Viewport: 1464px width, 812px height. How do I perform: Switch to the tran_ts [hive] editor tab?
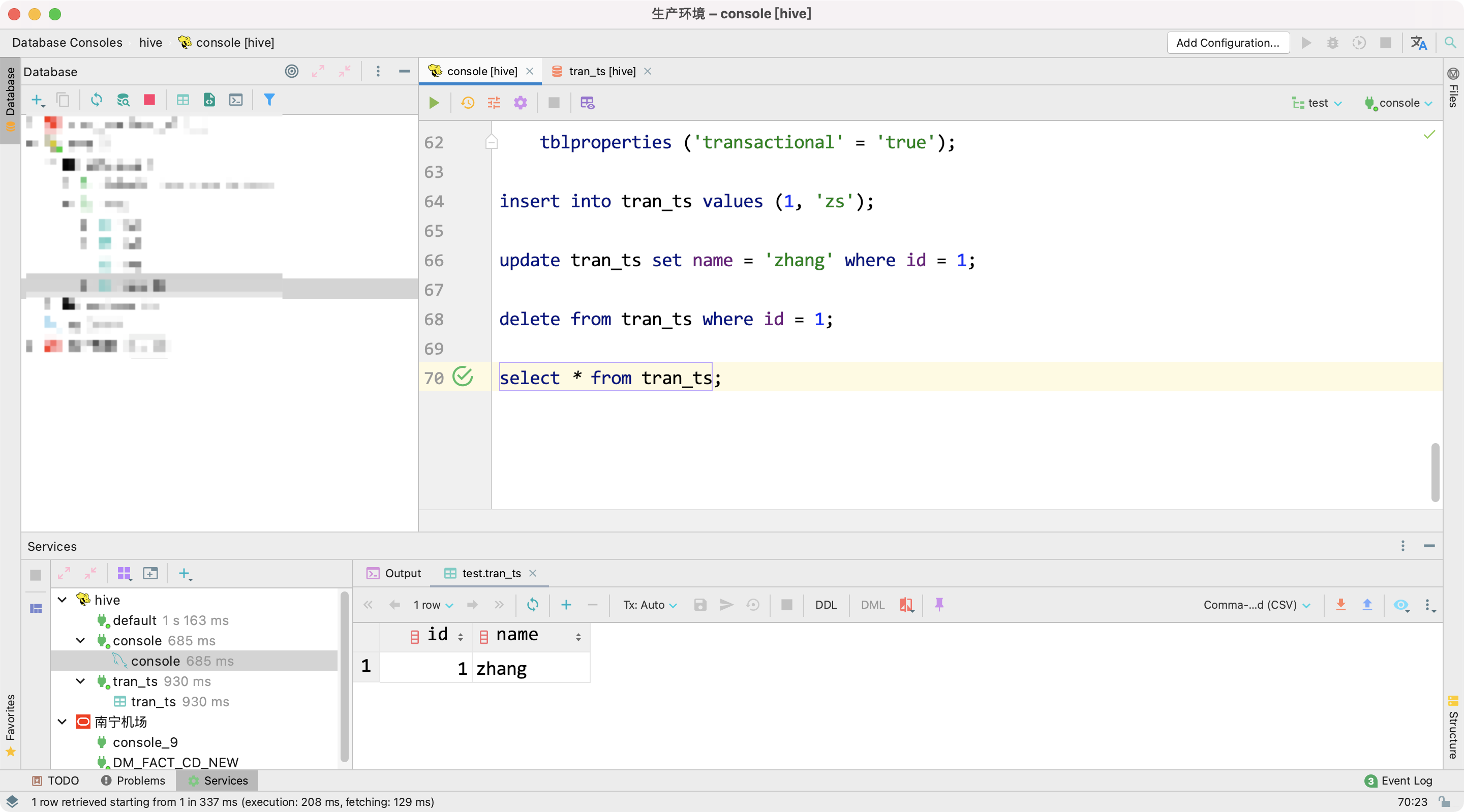click(601, 72)
